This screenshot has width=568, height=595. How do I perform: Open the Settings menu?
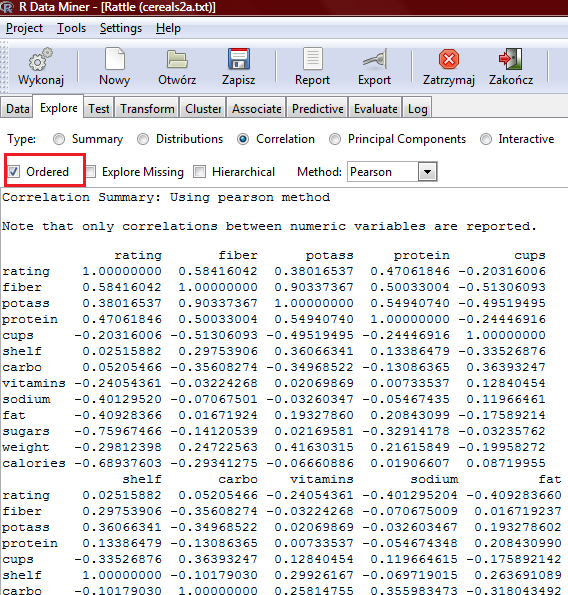tap(121, 28)
